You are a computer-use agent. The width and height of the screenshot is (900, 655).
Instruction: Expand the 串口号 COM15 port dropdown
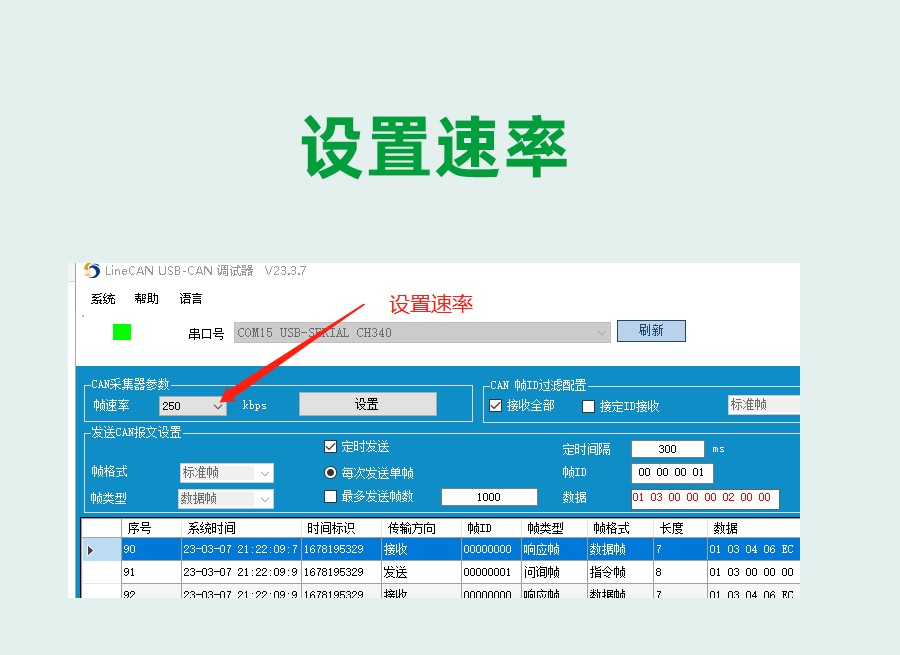601,333
